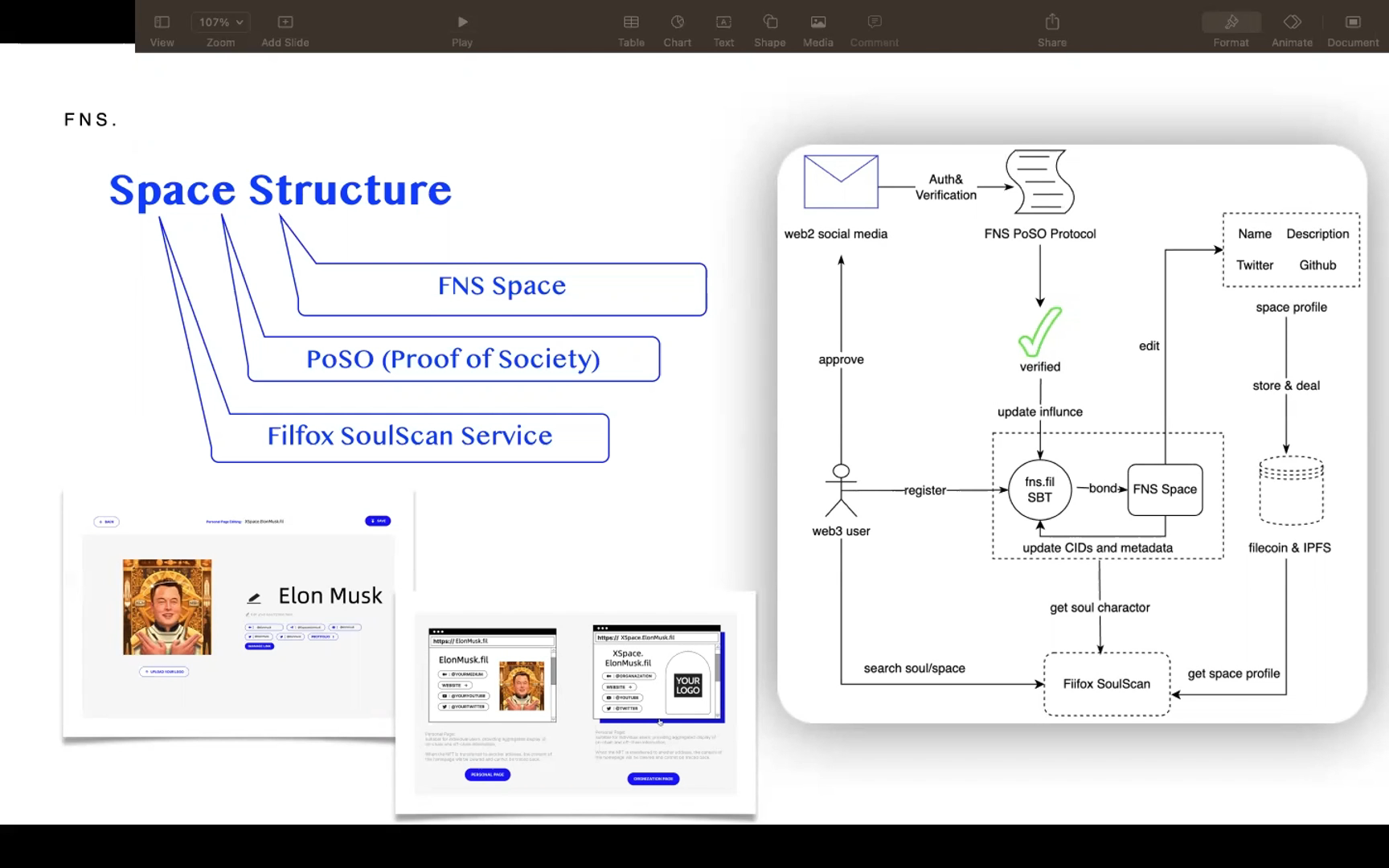Click the FNS Space node in diagram

point(1165,489)
